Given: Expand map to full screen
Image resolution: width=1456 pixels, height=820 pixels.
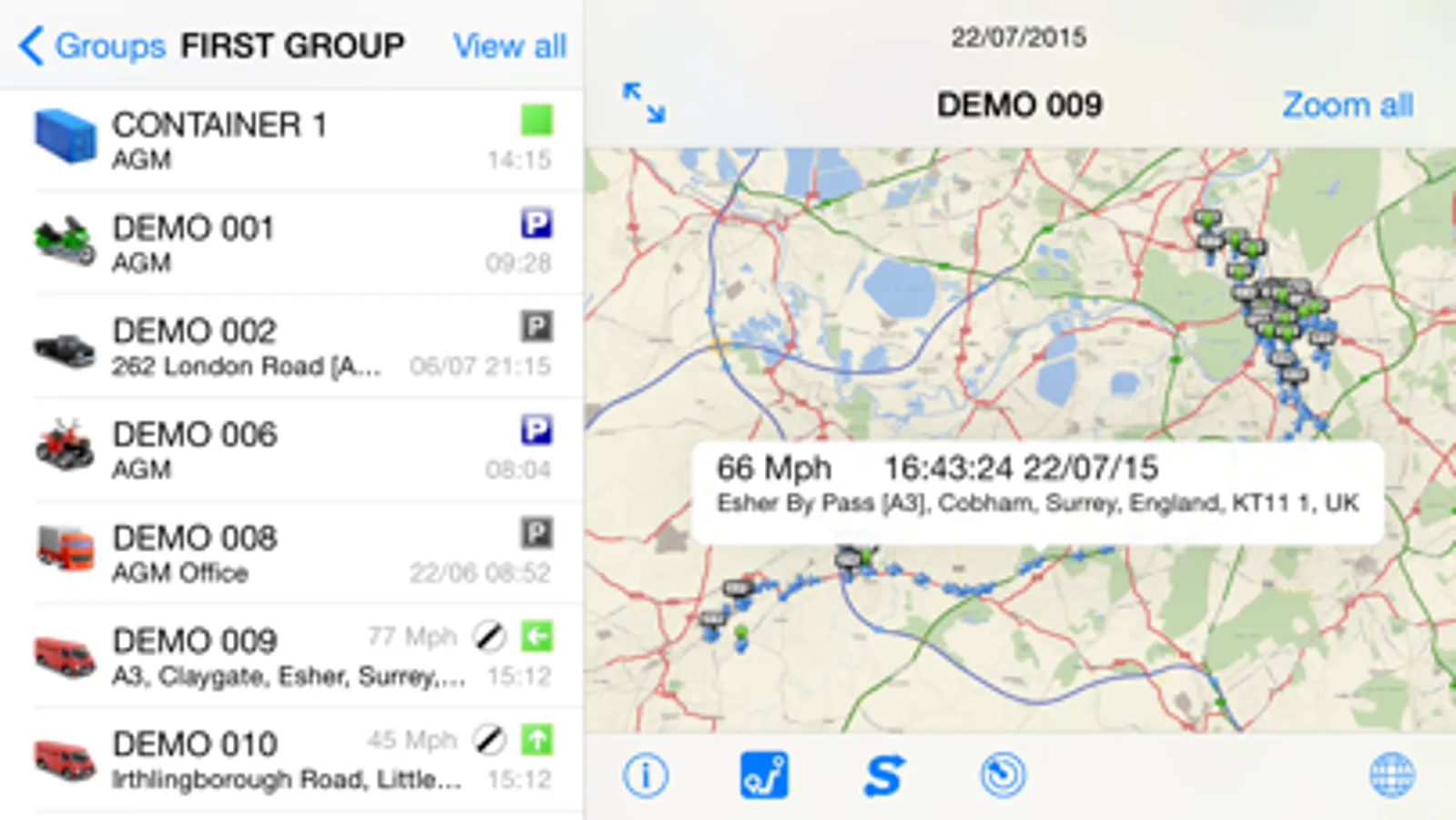Looking at the screenshot, I should [644, 102].
